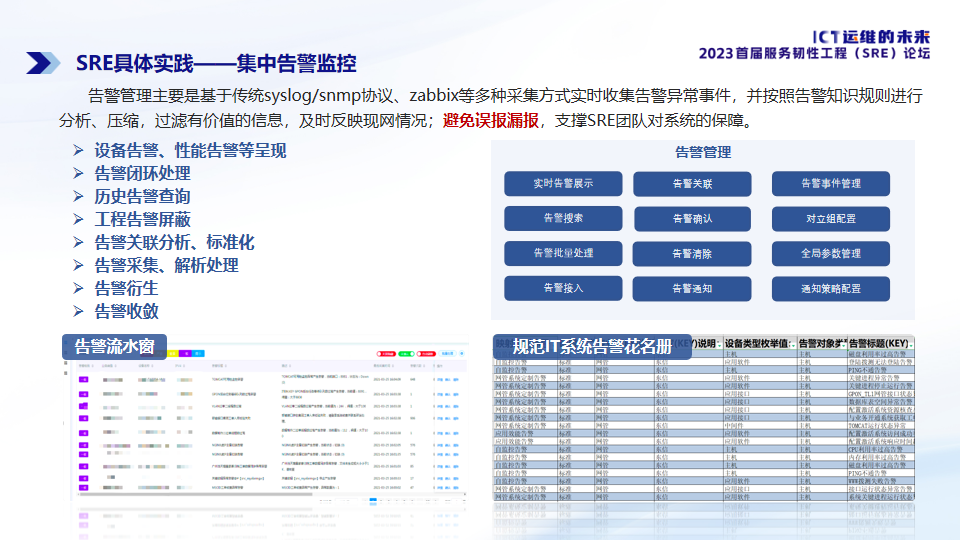960x540 pixels.
Task: Click bullet text 历史告警查询
Action: (142, 196)
